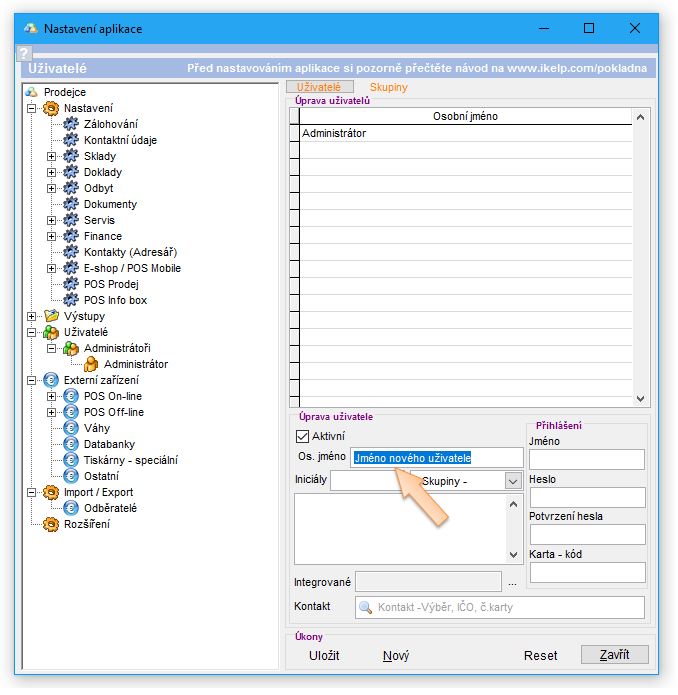This screenshot has width=678, height=695.
Task: Click the Zavřít button
Action: [614, 656]
